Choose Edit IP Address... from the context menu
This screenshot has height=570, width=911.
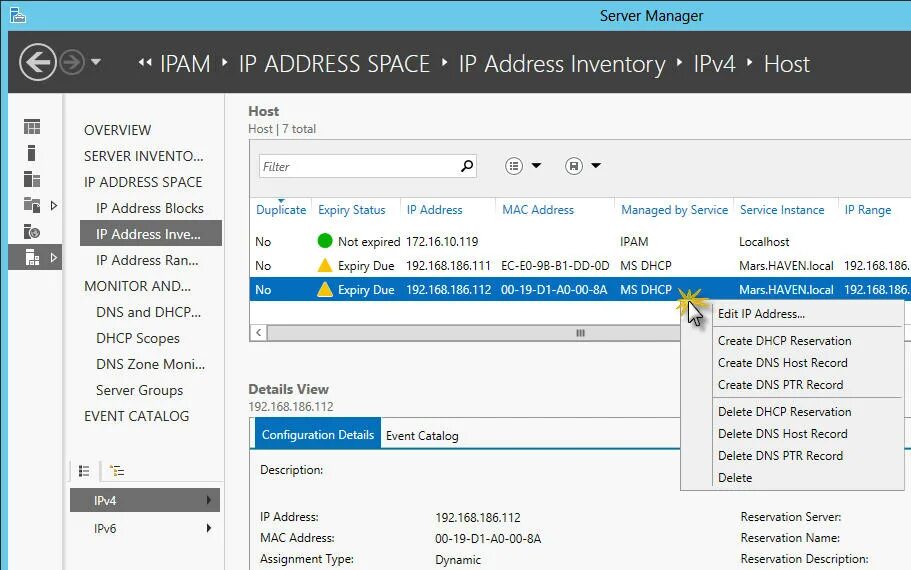point(761,314)
